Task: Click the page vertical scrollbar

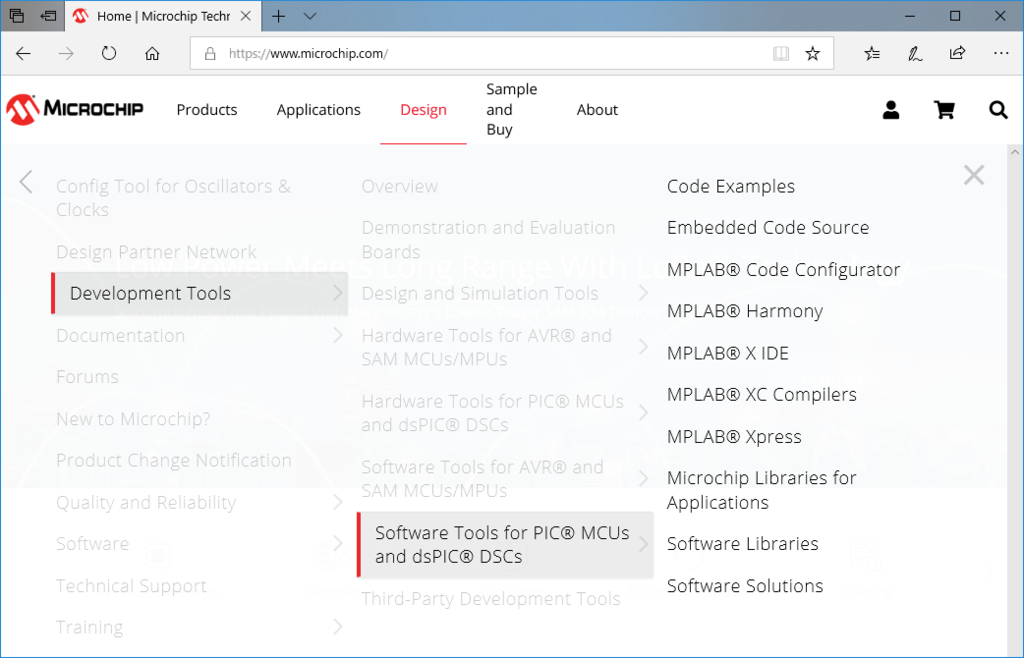Action: click(x=1015, y=400)
